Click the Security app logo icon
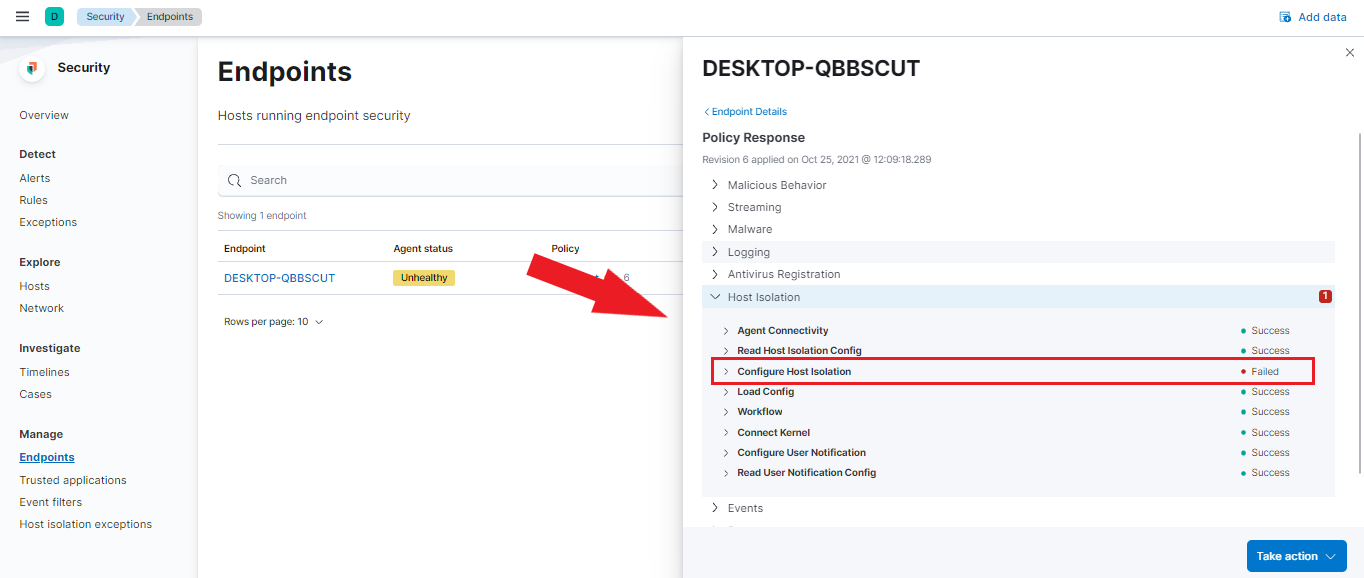Screen dimensions: 1364x578 point(32,68)
